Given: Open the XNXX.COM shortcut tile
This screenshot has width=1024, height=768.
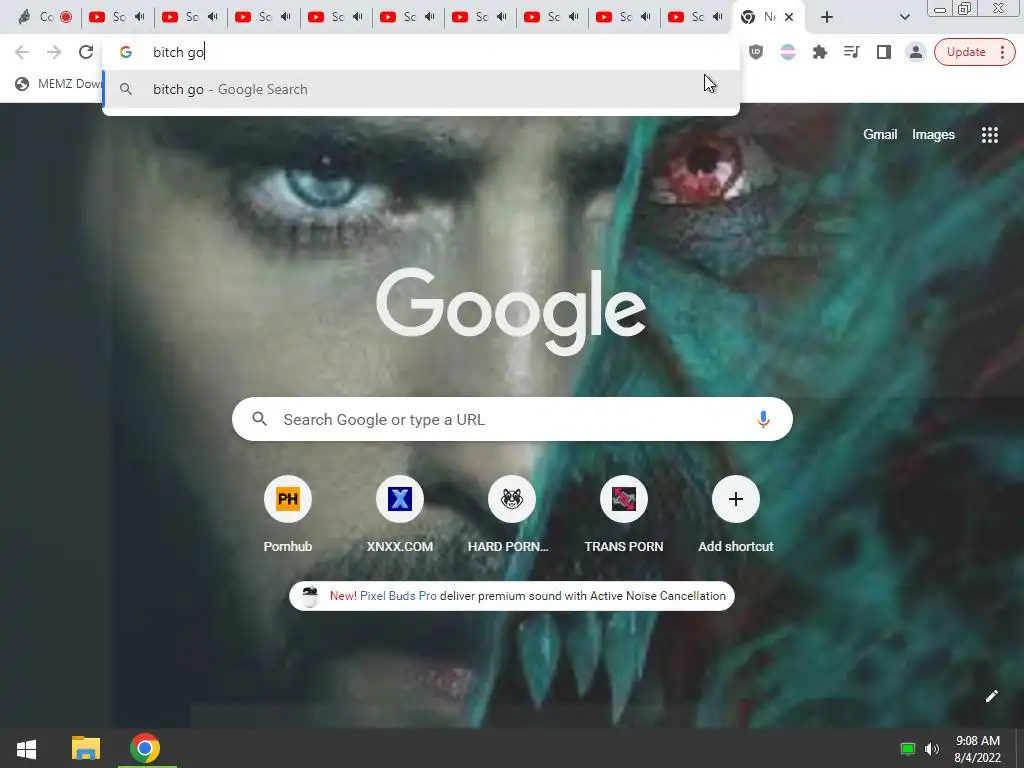Looking at the screenshot, I should point(400,499).
